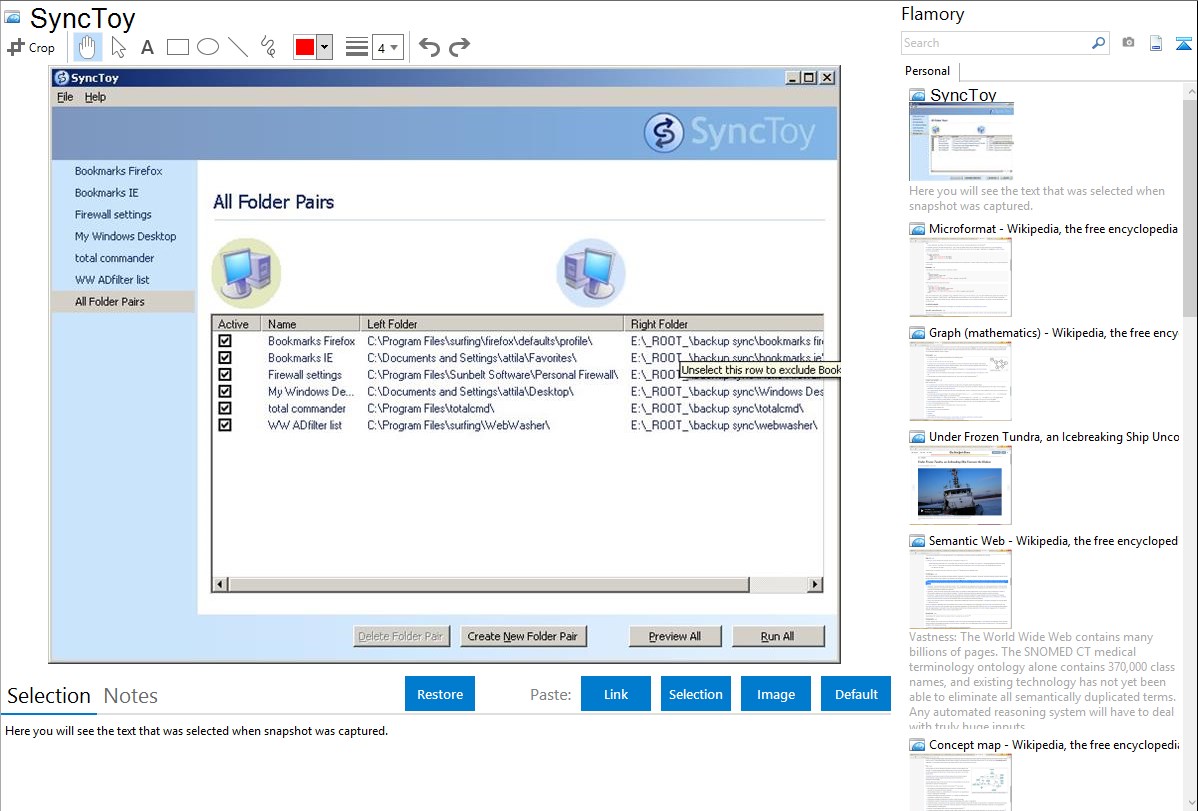
Task: Click the Concept map snapshot title
Action: [1054, 744]
